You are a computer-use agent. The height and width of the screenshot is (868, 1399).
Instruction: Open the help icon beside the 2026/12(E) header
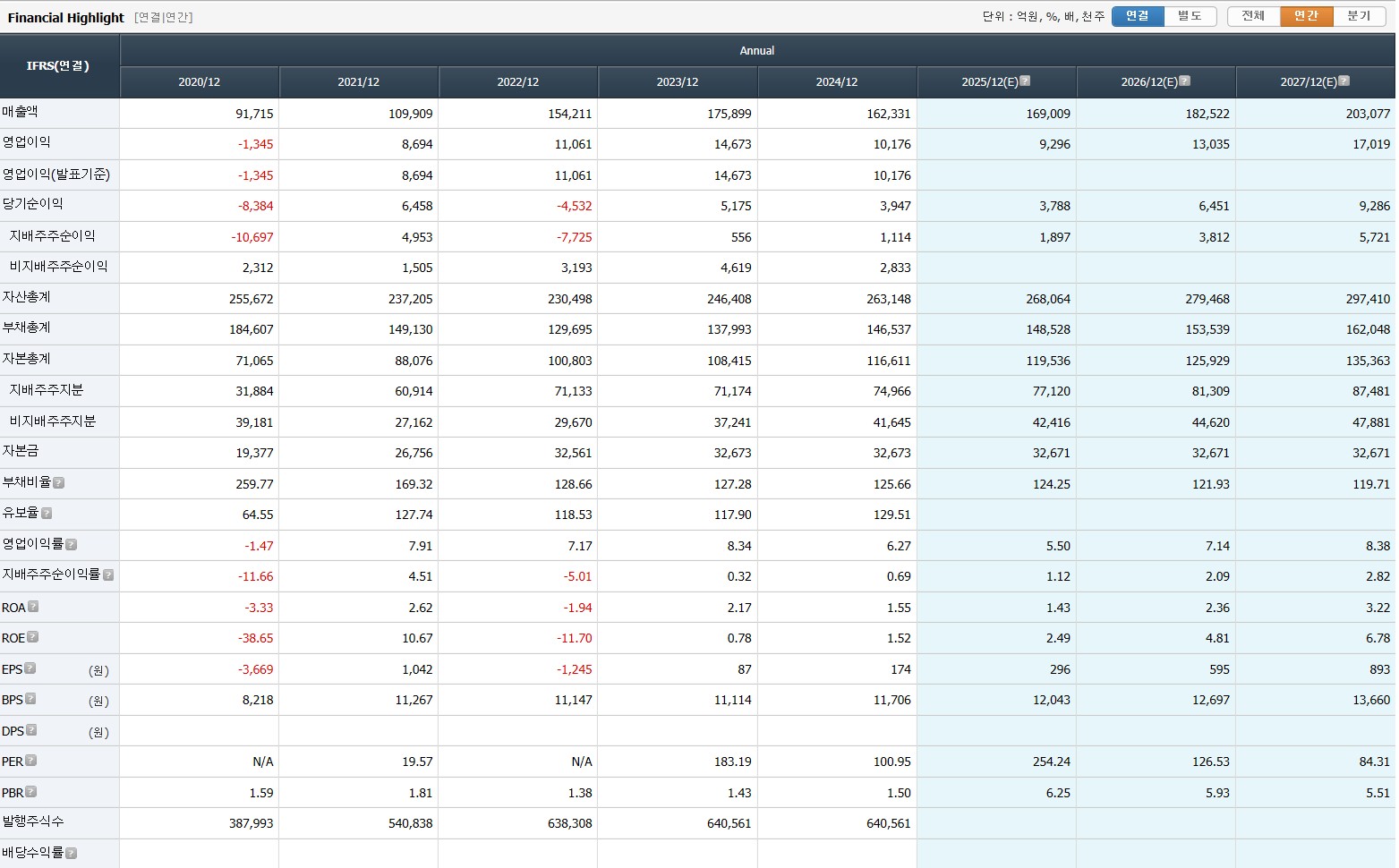[1184, 81]
